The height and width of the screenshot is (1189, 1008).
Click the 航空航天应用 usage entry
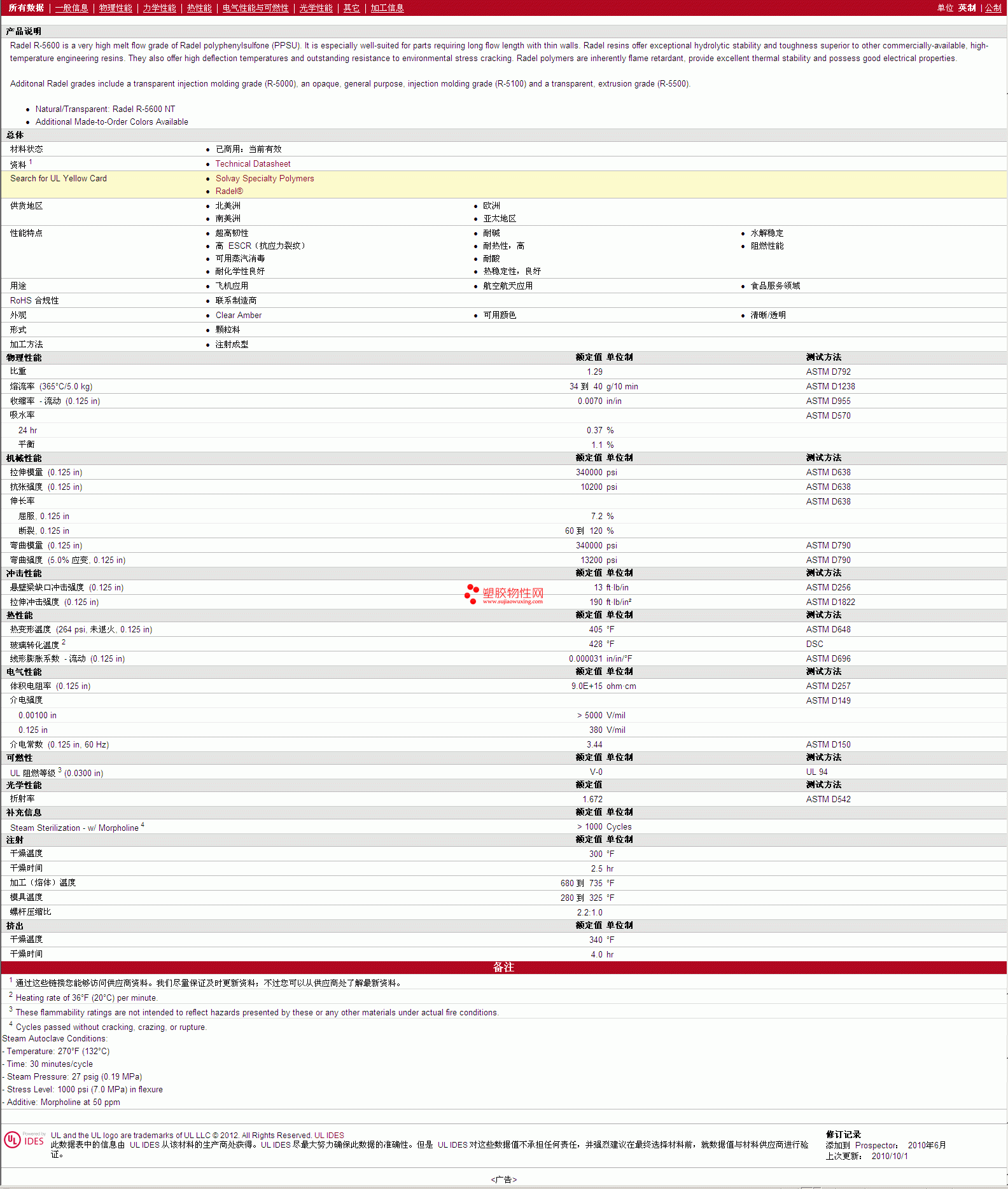pos(508,286)
